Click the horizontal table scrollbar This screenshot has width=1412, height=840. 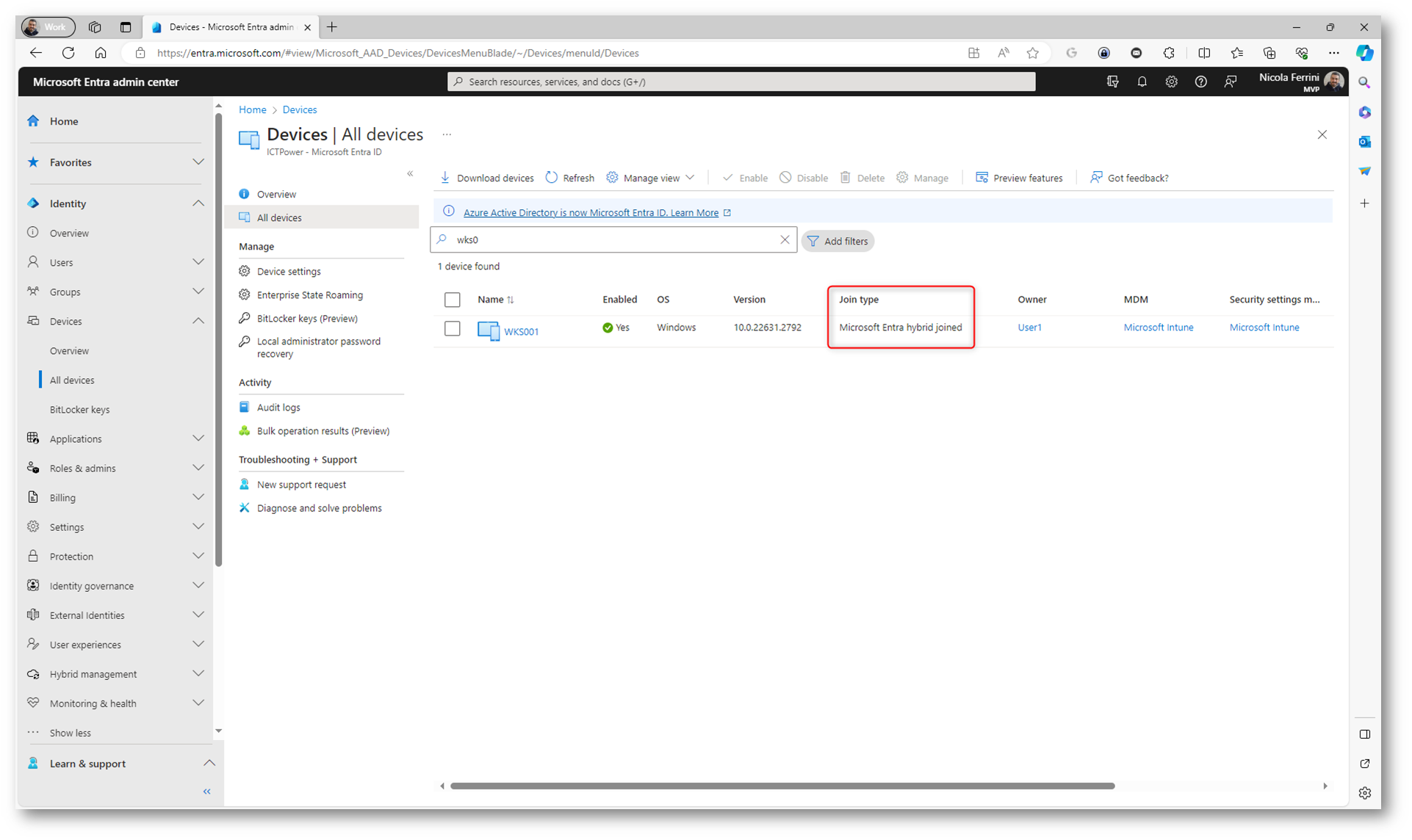[x=782, y=786]
